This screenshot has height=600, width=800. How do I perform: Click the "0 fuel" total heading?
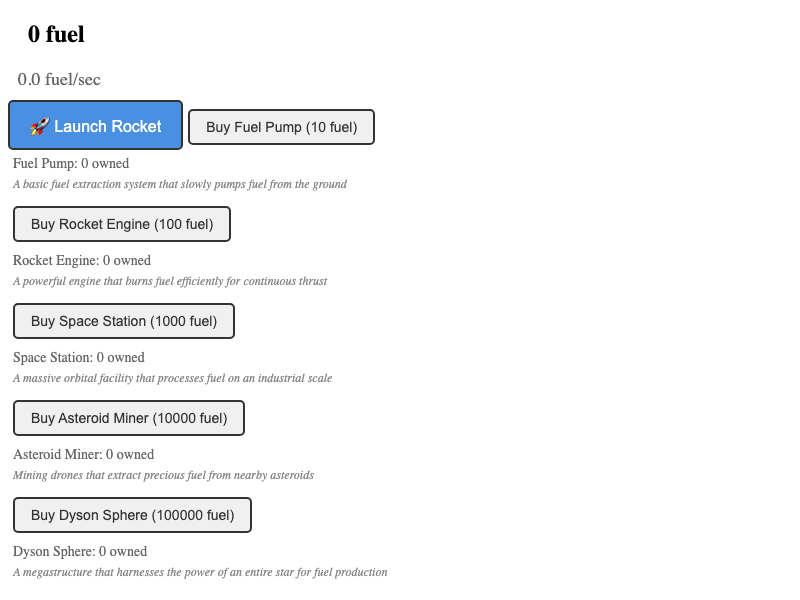56,34
